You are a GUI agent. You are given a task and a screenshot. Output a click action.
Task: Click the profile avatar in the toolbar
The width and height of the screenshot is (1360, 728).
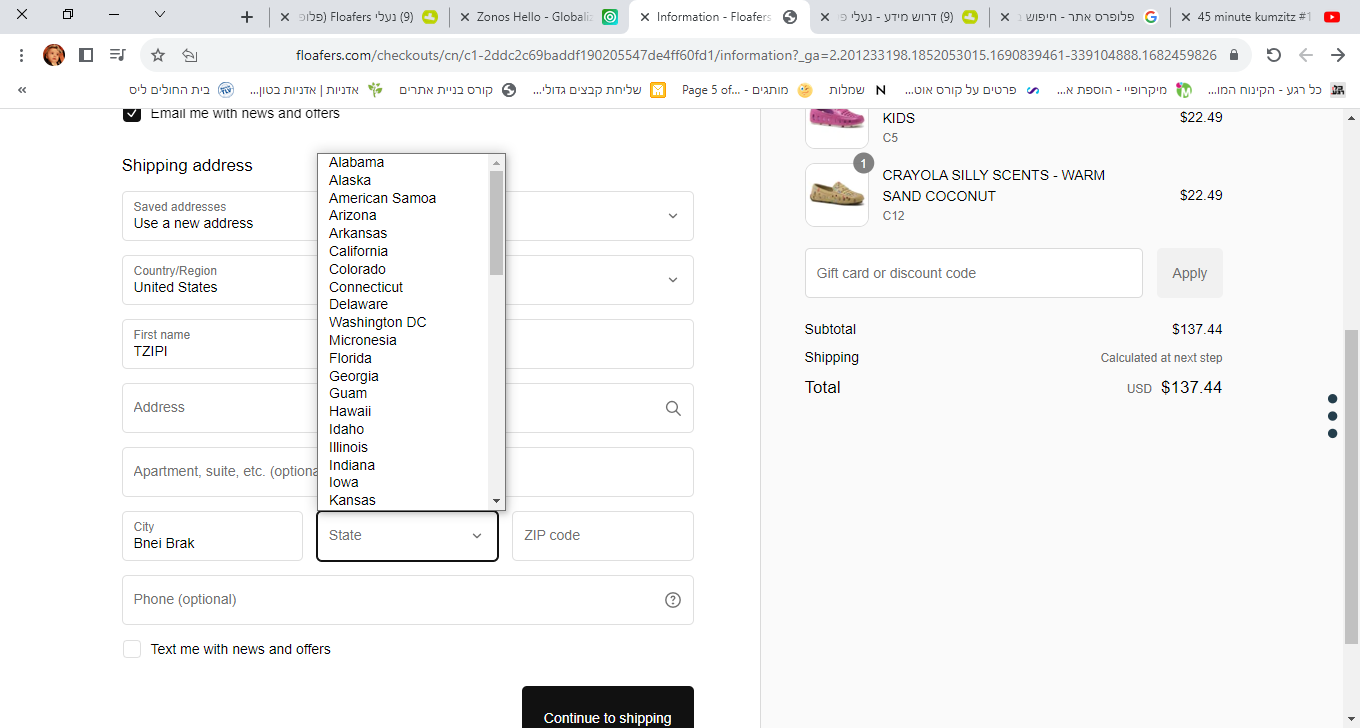click(54, 55)
